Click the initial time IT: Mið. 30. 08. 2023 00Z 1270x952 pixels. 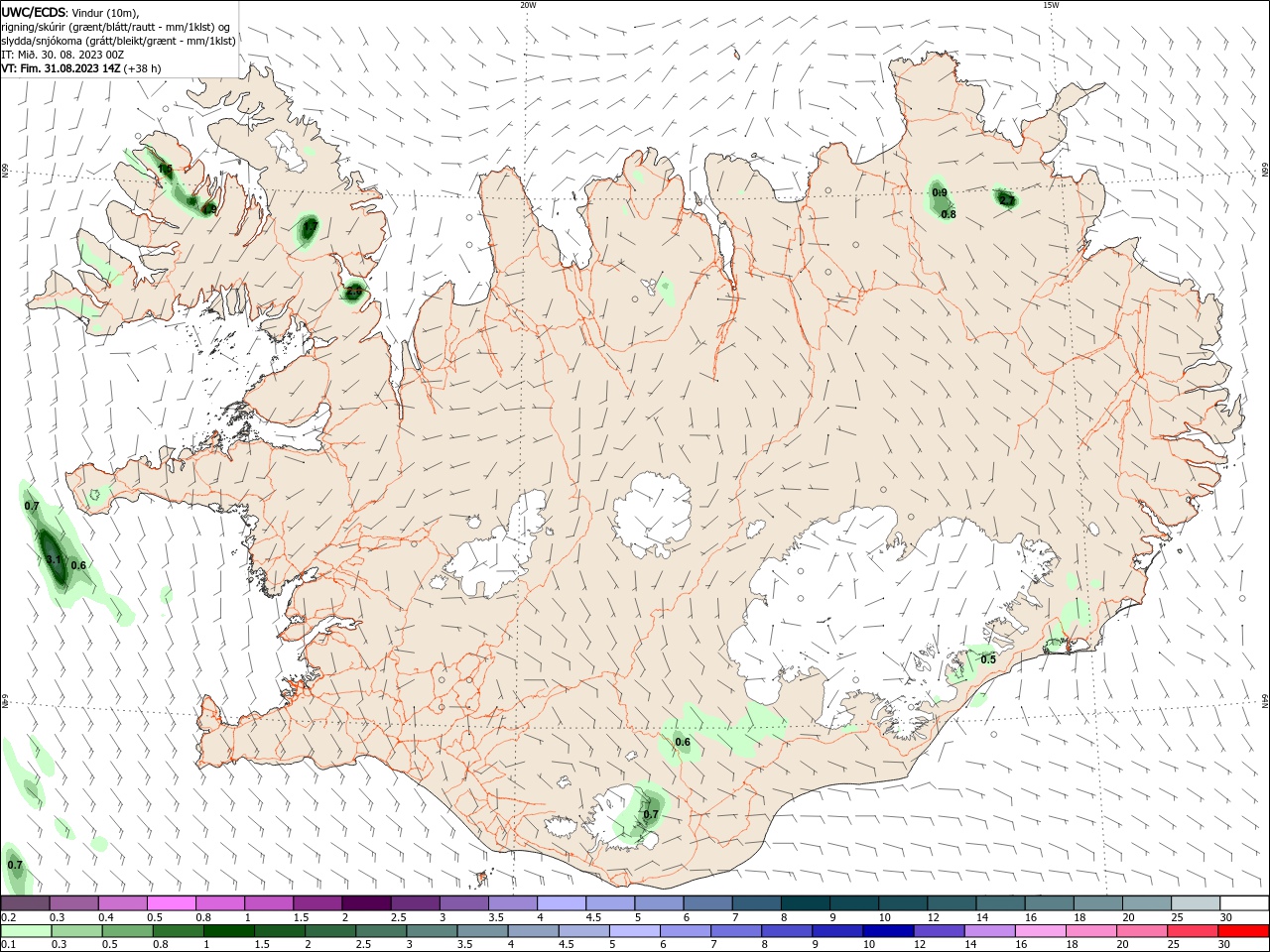pyautogui.click(x=63, y=55)
